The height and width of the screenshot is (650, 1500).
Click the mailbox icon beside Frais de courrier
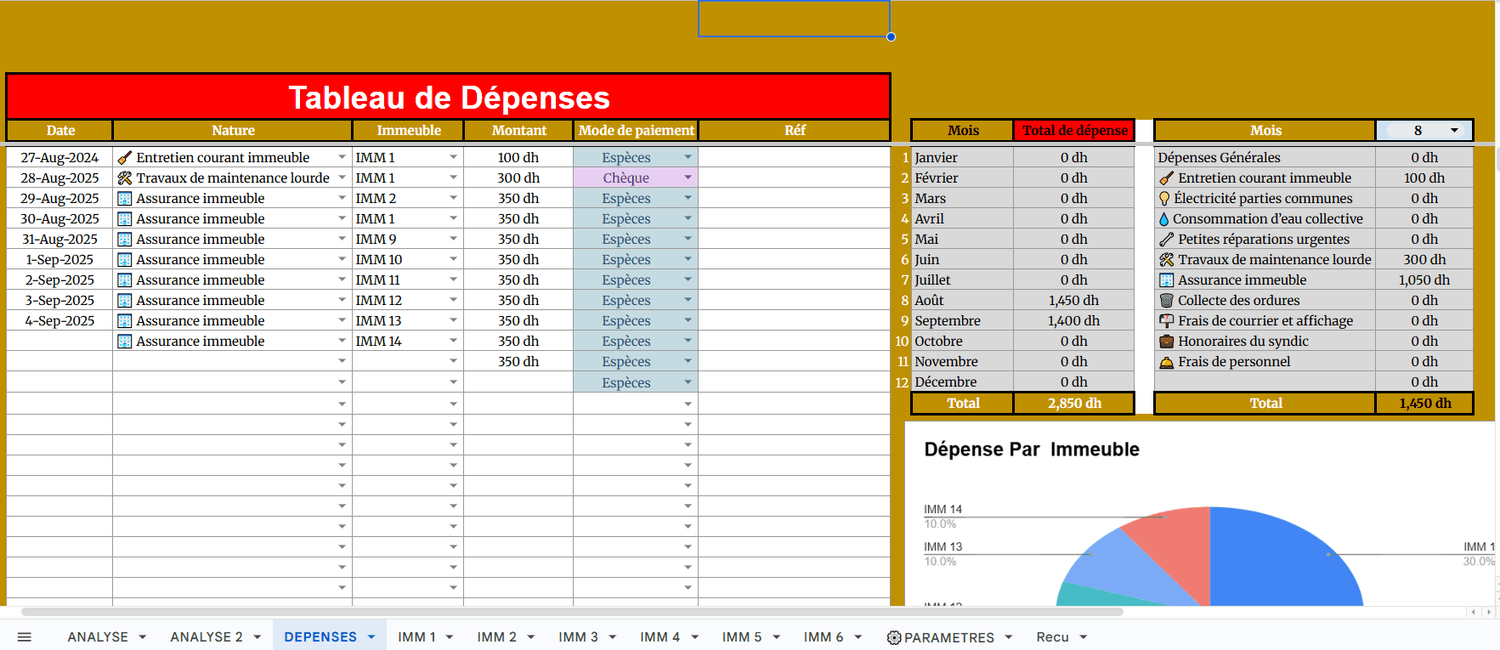coord(1166,321)
